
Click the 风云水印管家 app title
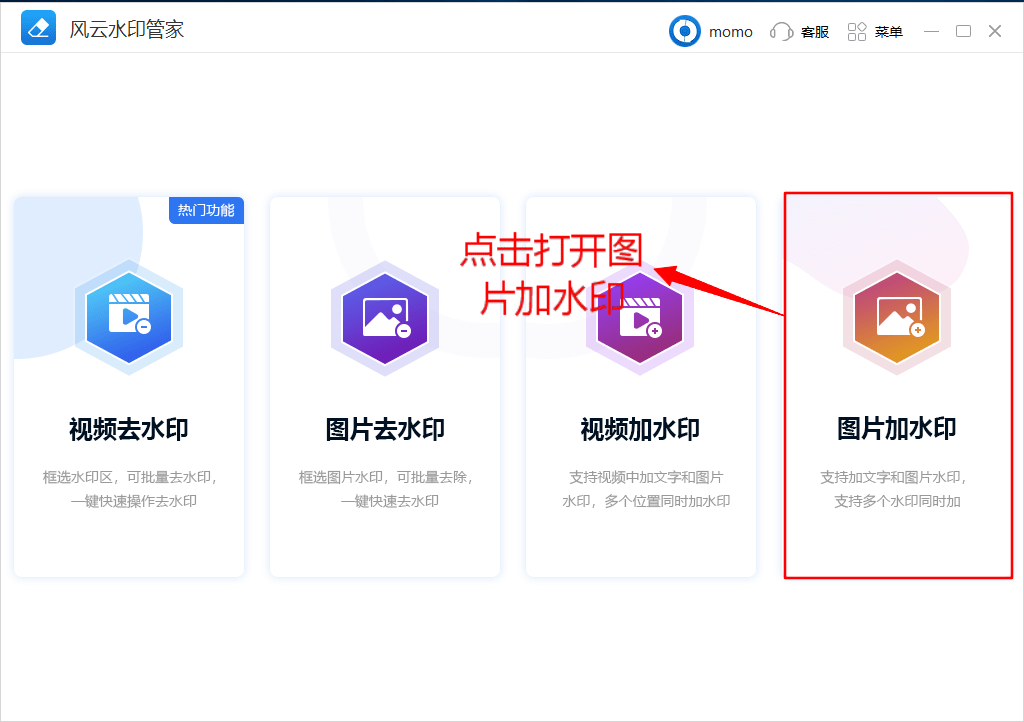[126, 30]
